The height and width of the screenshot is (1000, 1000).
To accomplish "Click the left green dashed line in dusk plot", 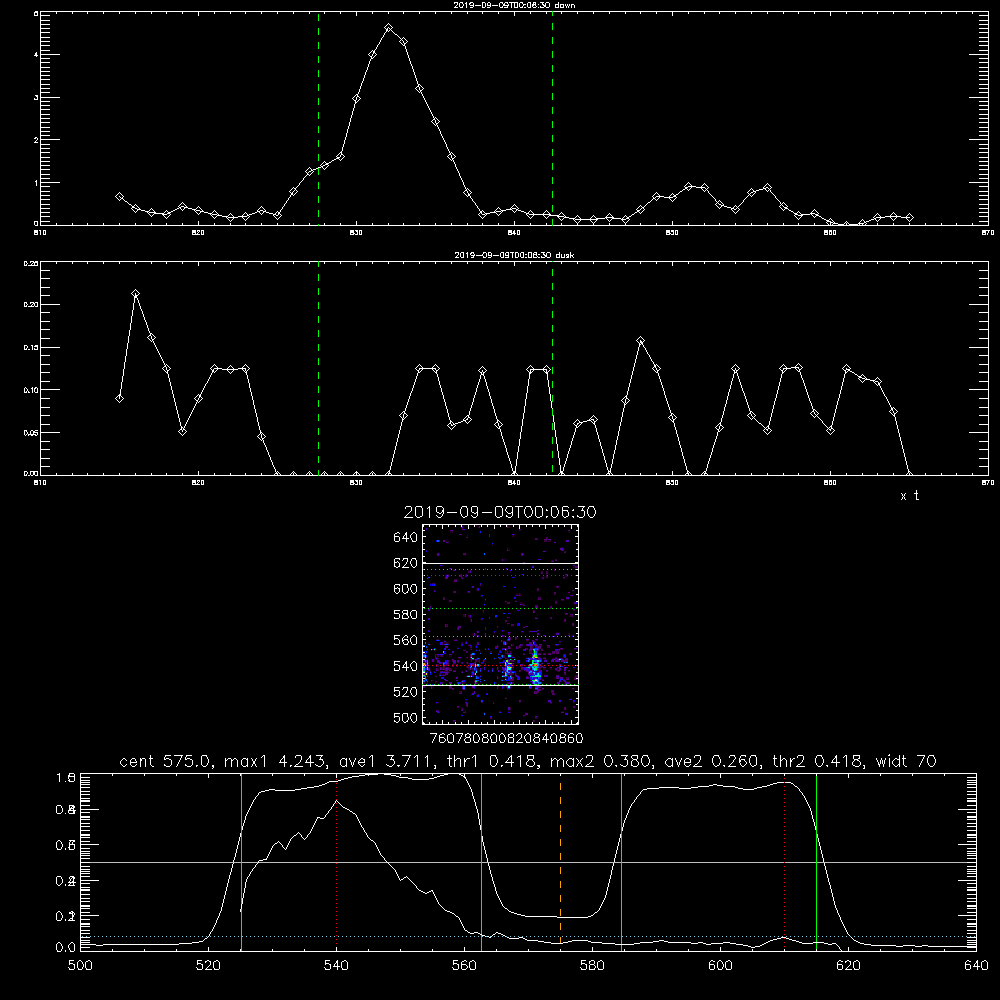I will point(318,368).
